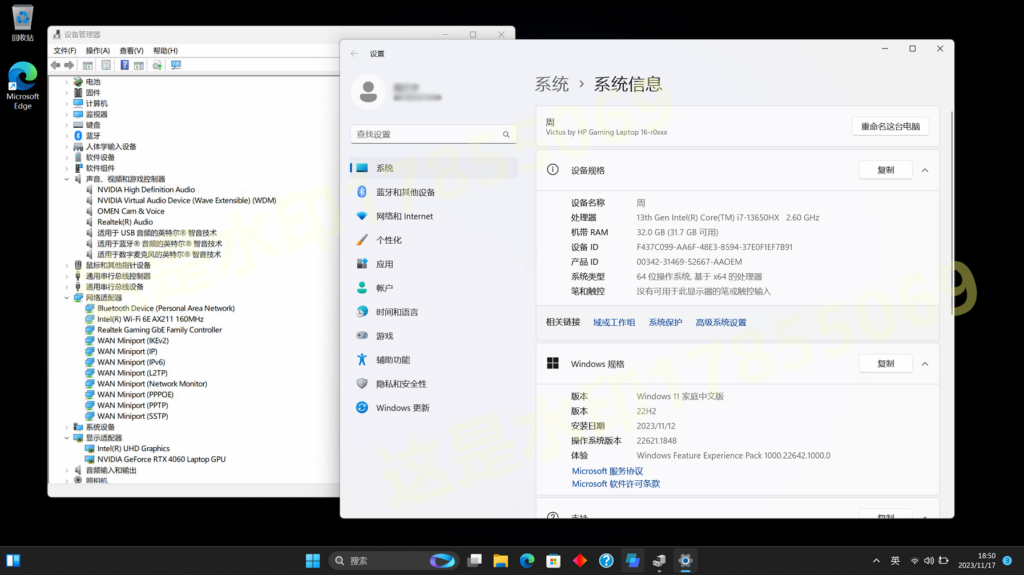Open Task View on the taskbar
The image size is (1024, 575).
pos(475,561)
